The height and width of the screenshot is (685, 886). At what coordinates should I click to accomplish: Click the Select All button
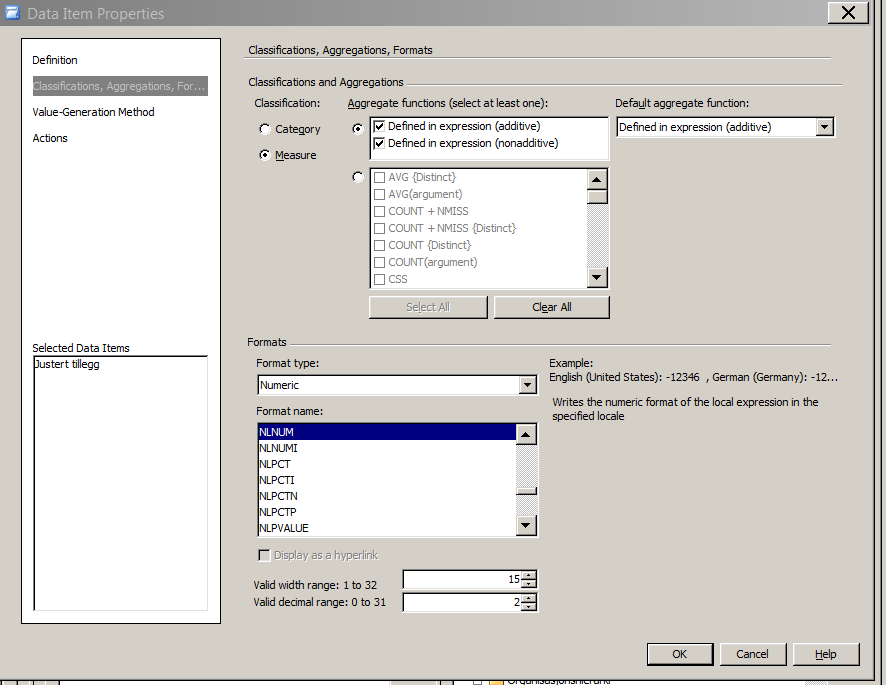point(428,307)
